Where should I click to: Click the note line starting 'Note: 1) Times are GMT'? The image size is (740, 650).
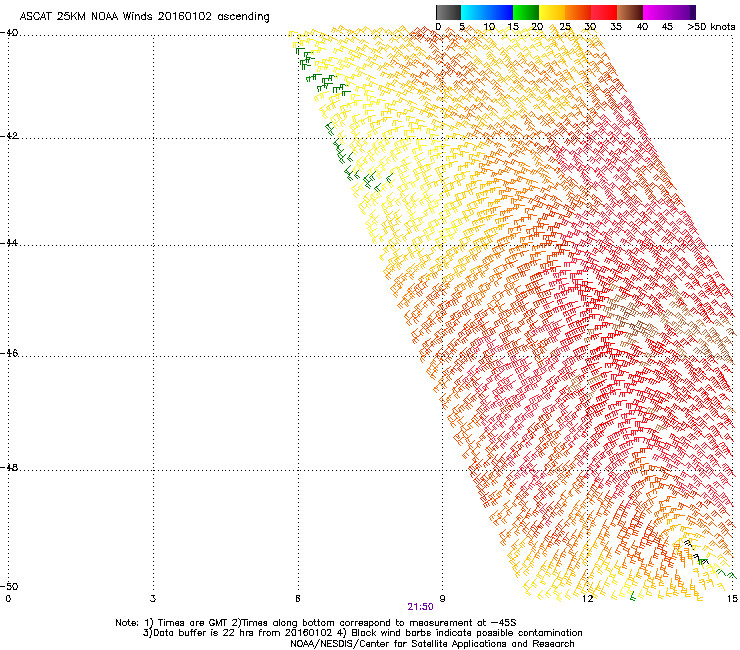click(316, 623)
